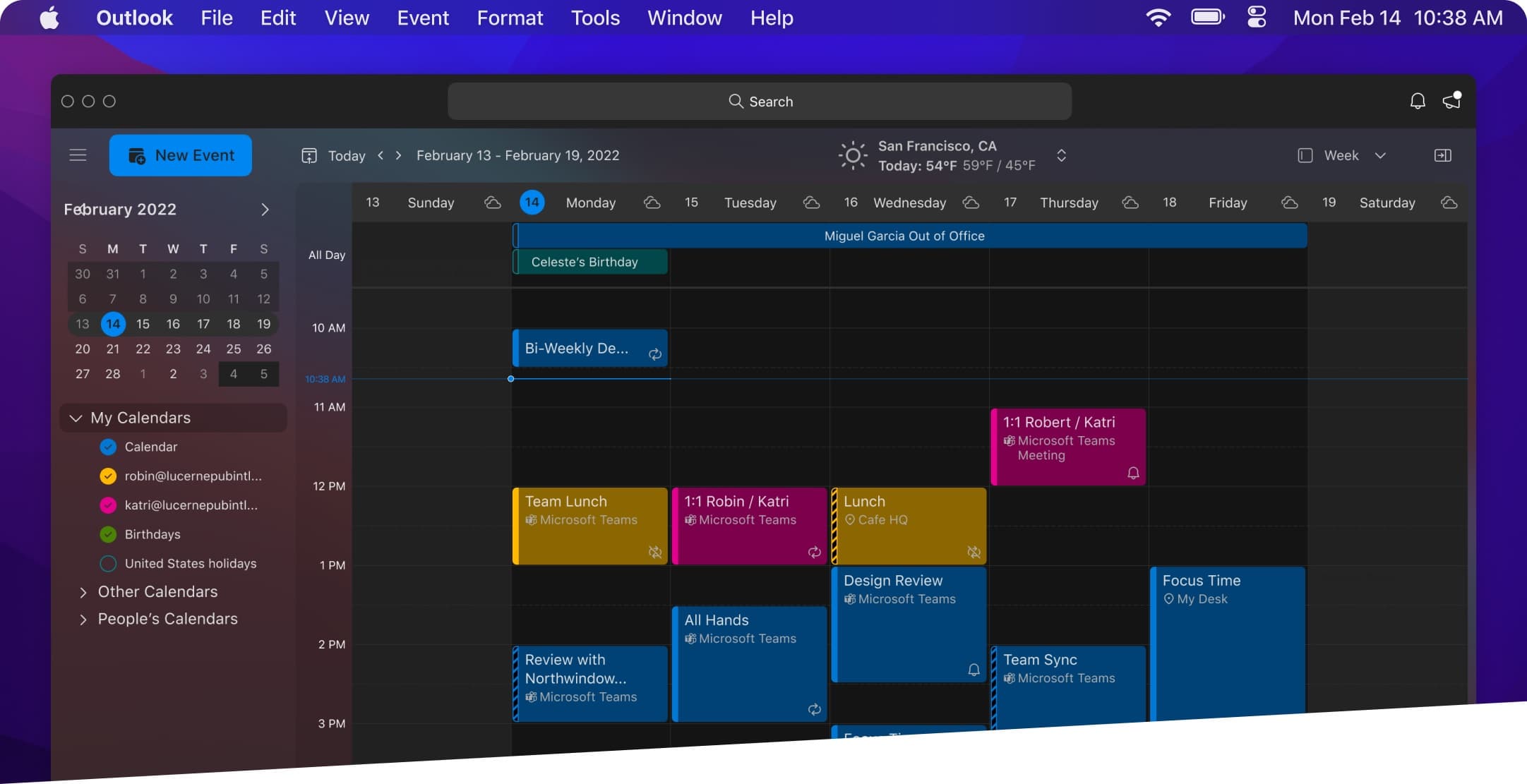Open Team Sync event on Thursday

(x=1068, y=686)
